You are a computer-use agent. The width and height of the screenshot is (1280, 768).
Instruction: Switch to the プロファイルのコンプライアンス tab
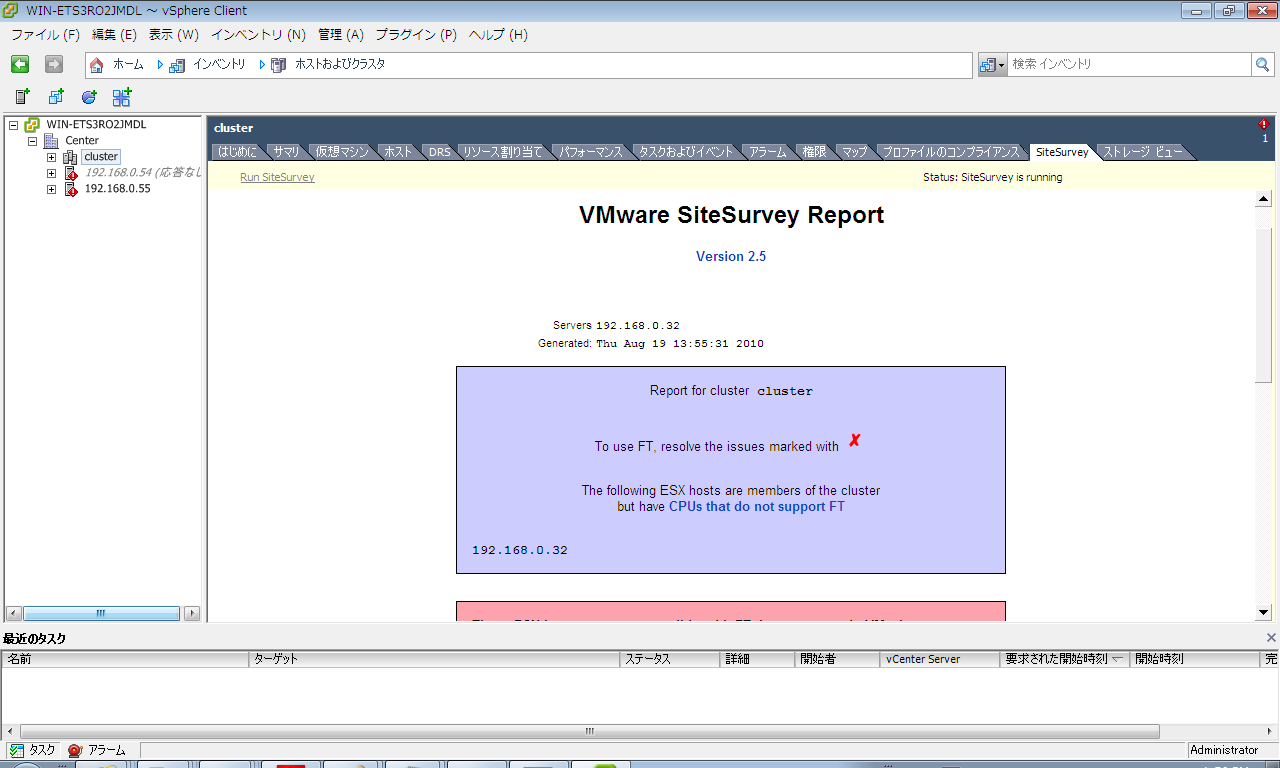(951, 152)
